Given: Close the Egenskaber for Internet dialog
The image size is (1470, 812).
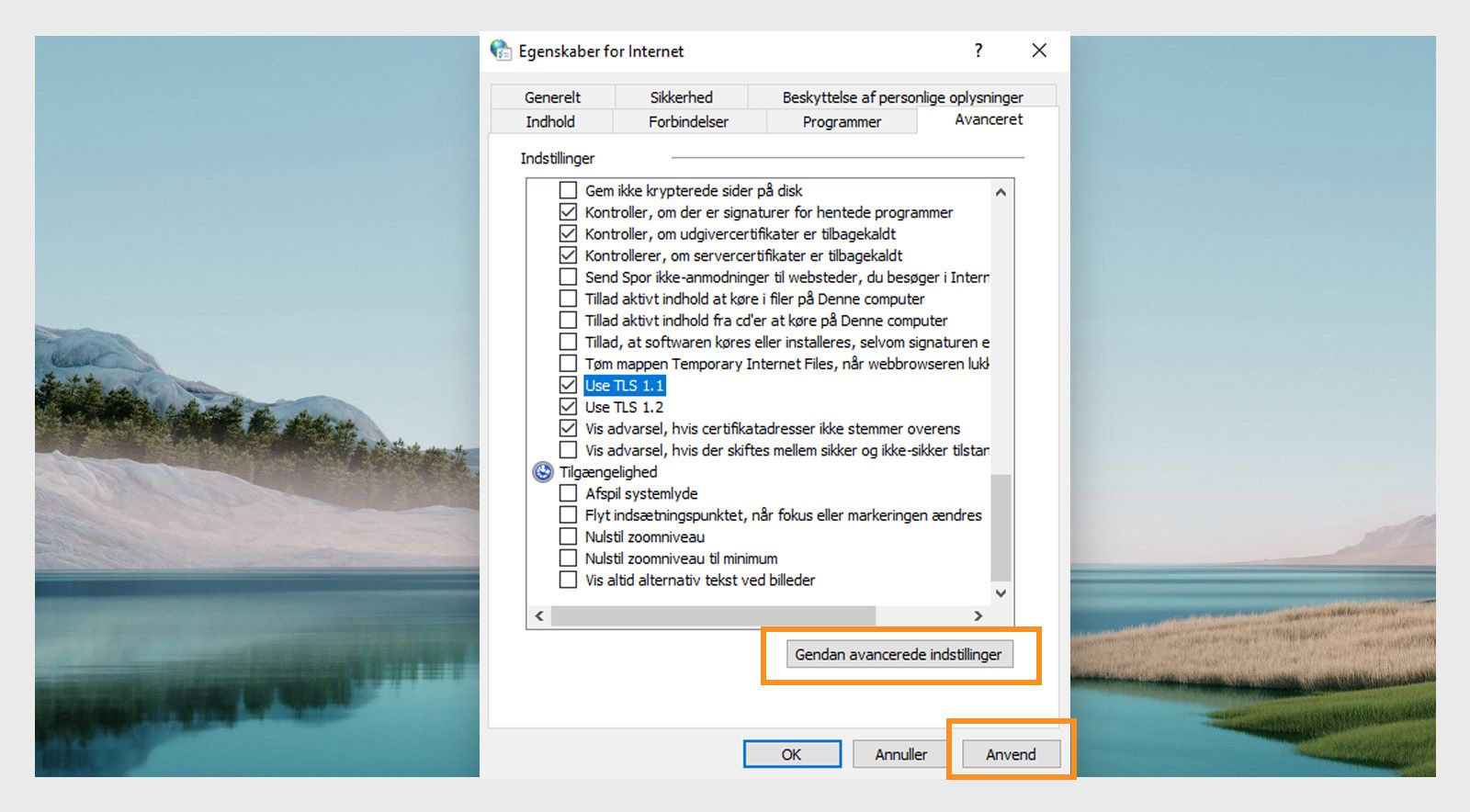Looking at the screenshot, I should 1039,51.
